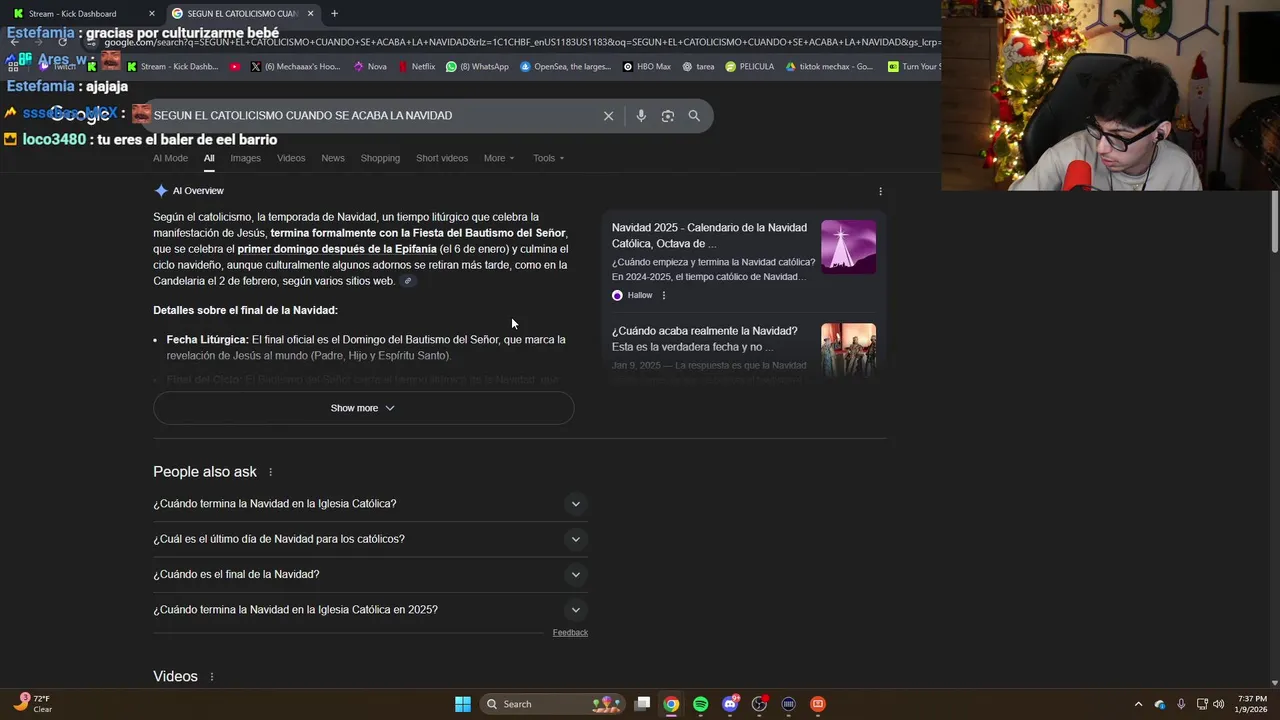Close the SEGUN EL CATOLICISMO tab
Screen dimensions: 1280x720
pyautogui.click(x=310, y=14)
